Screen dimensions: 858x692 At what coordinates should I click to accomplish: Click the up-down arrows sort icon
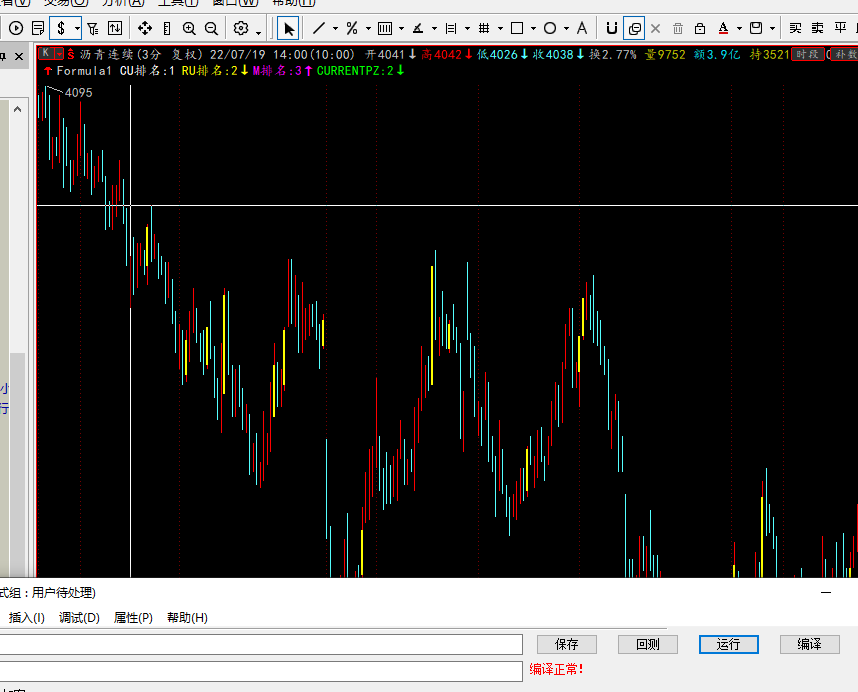(x=115, y=28)
